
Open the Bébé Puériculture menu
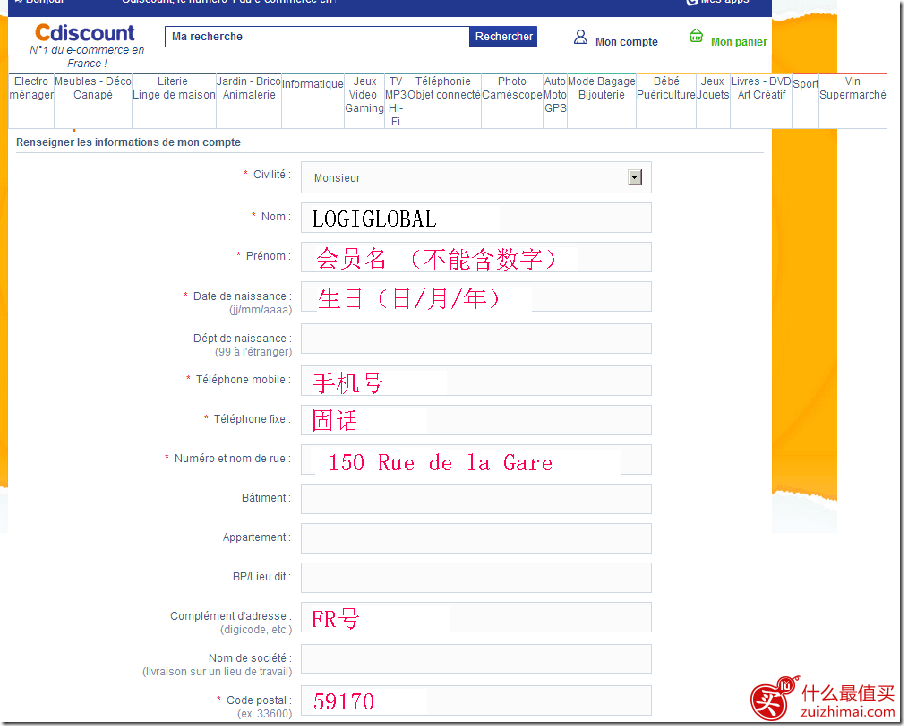[x=666, y=88]
